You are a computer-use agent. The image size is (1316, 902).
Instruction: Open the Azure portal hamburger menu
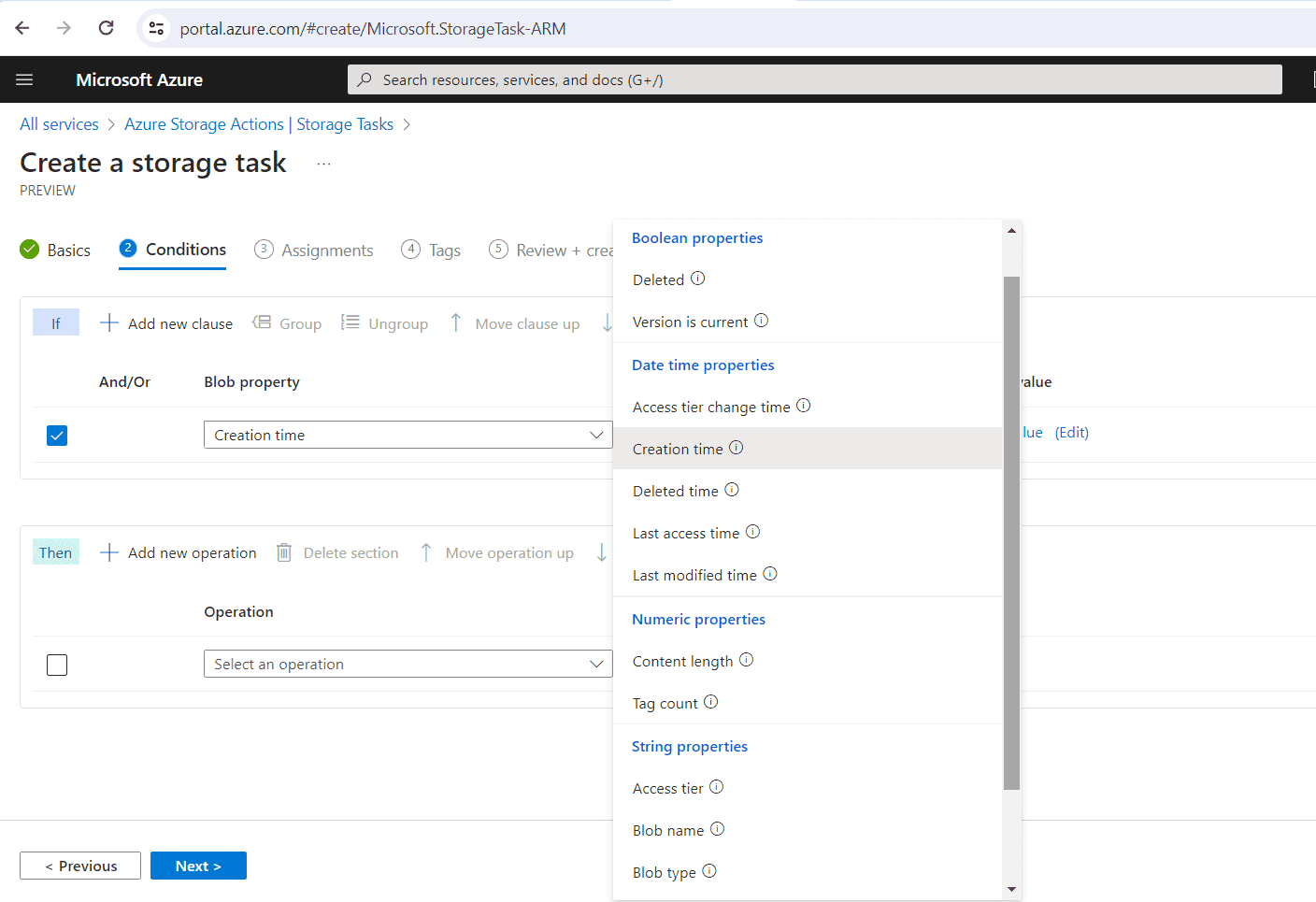pyautogui.click(x=24, y=80)
